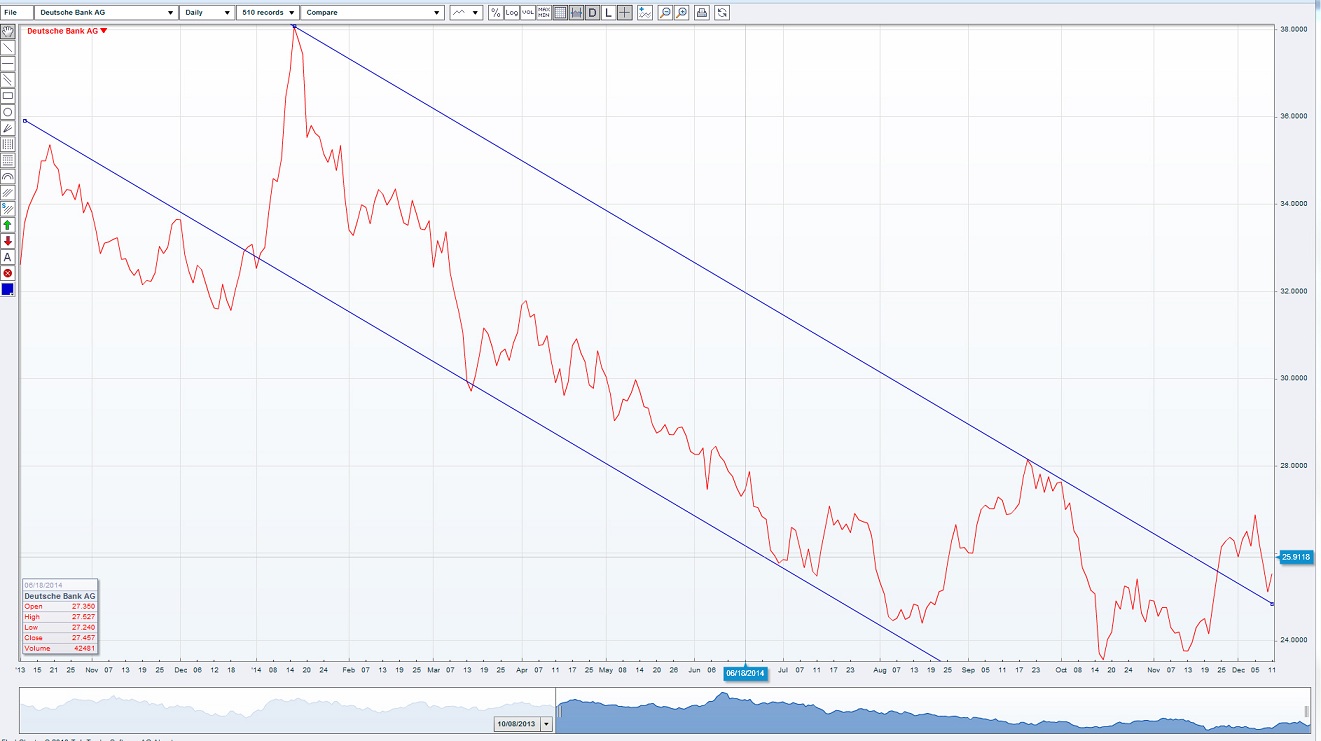Toggle the crosshair cursor button
The image size is (1321, 741).
[624, 12]
